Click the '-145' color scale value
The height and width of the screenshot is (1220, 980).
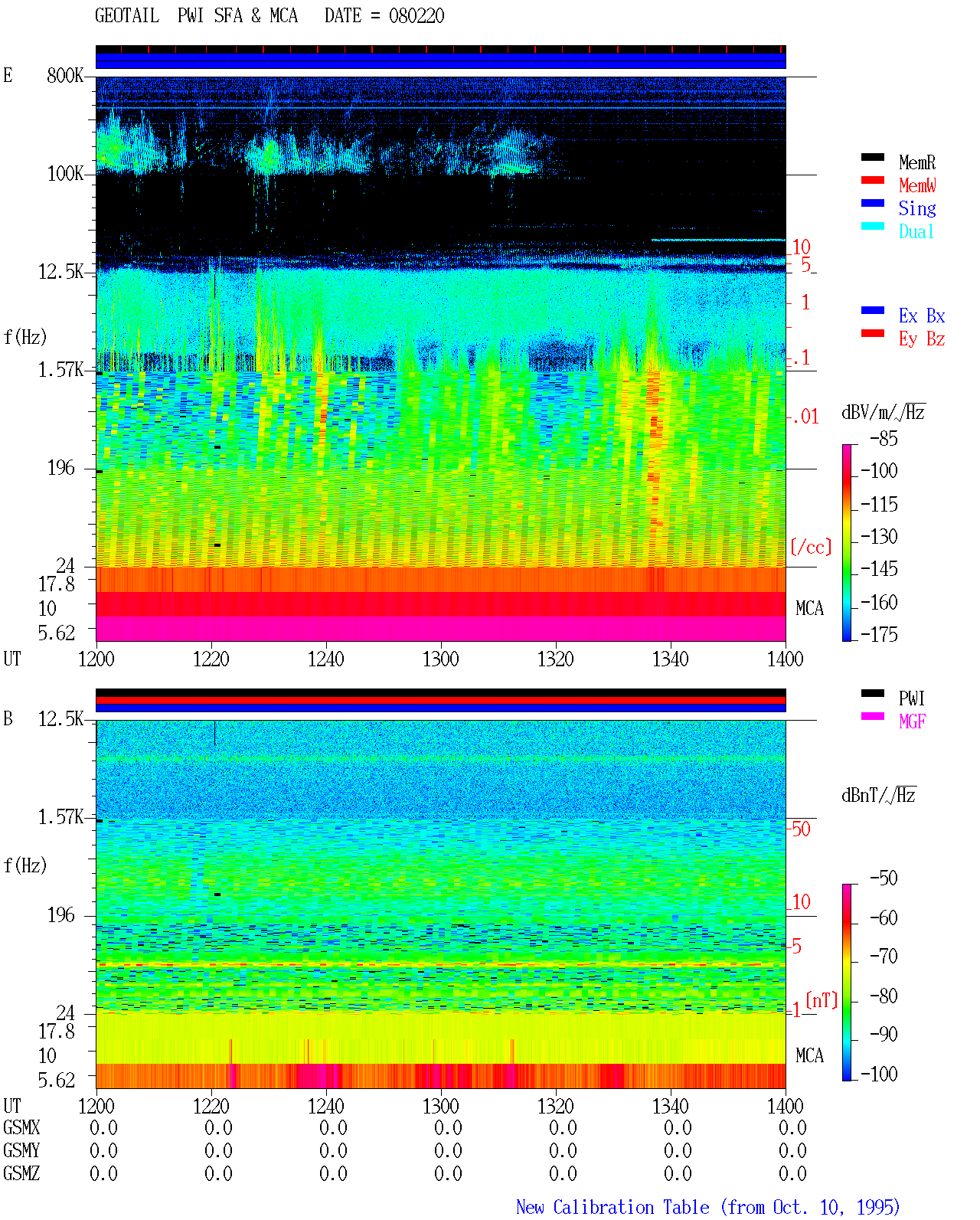point(879,568)
